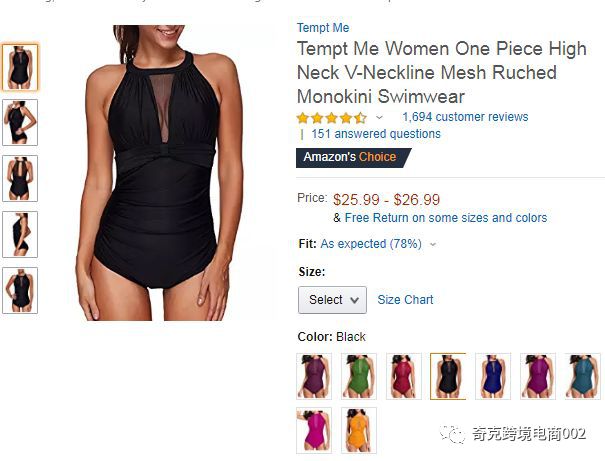Click Free Return on some sizes link
Viewport: 605px width, 461px height.
pyautogui.click(x=446, y=218)
